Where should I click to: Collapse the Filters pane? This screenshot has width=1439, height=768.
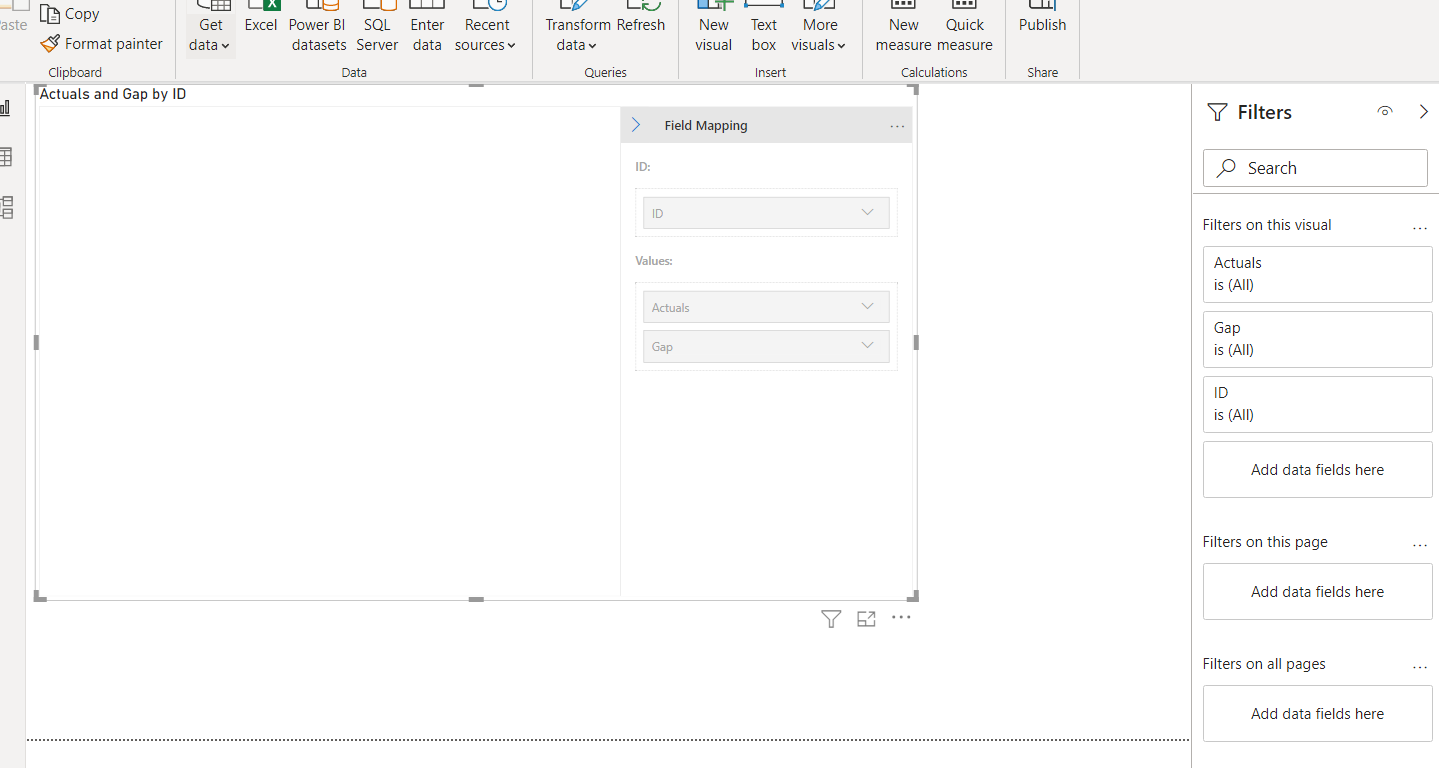1424,112
